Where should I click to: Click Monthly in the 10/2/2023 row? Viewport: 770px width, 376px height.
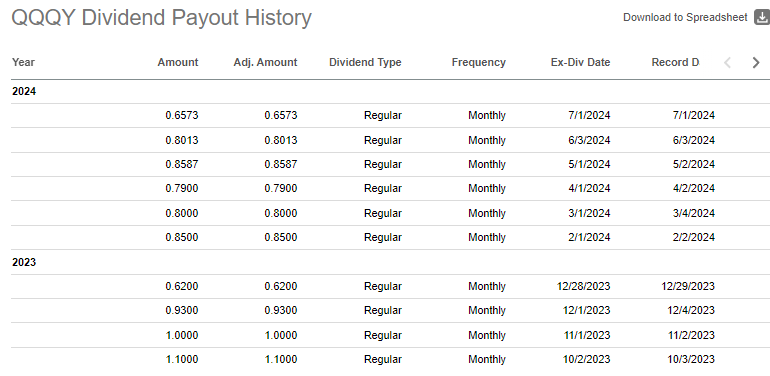coord(487,359)
